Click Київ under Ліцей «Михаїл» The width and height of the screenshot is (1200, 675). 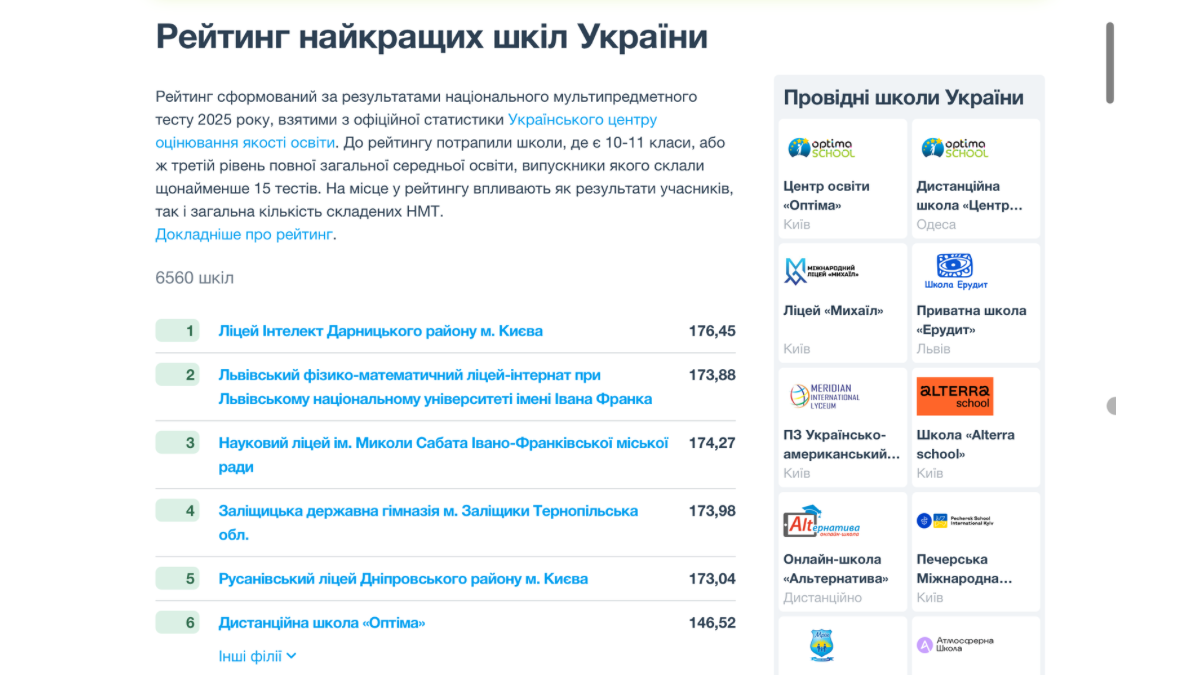pos(797,349)
